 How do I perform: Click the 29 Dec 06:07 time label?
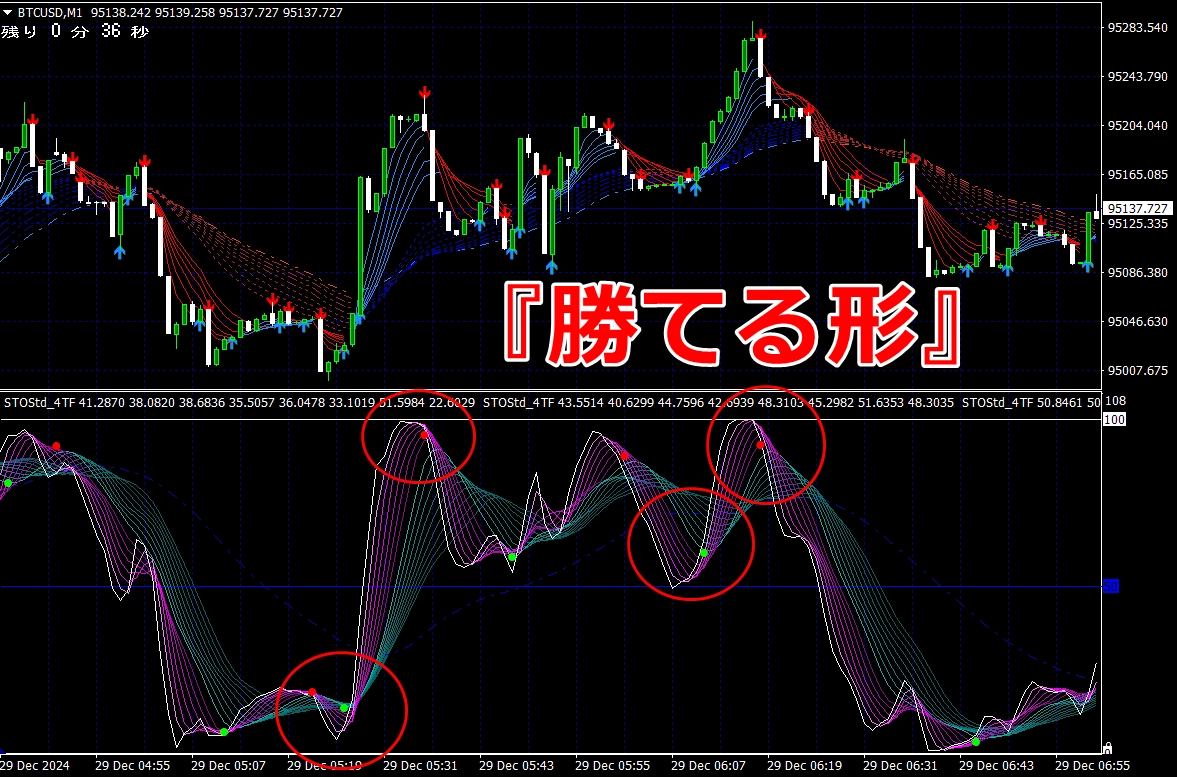pos(709,766)
